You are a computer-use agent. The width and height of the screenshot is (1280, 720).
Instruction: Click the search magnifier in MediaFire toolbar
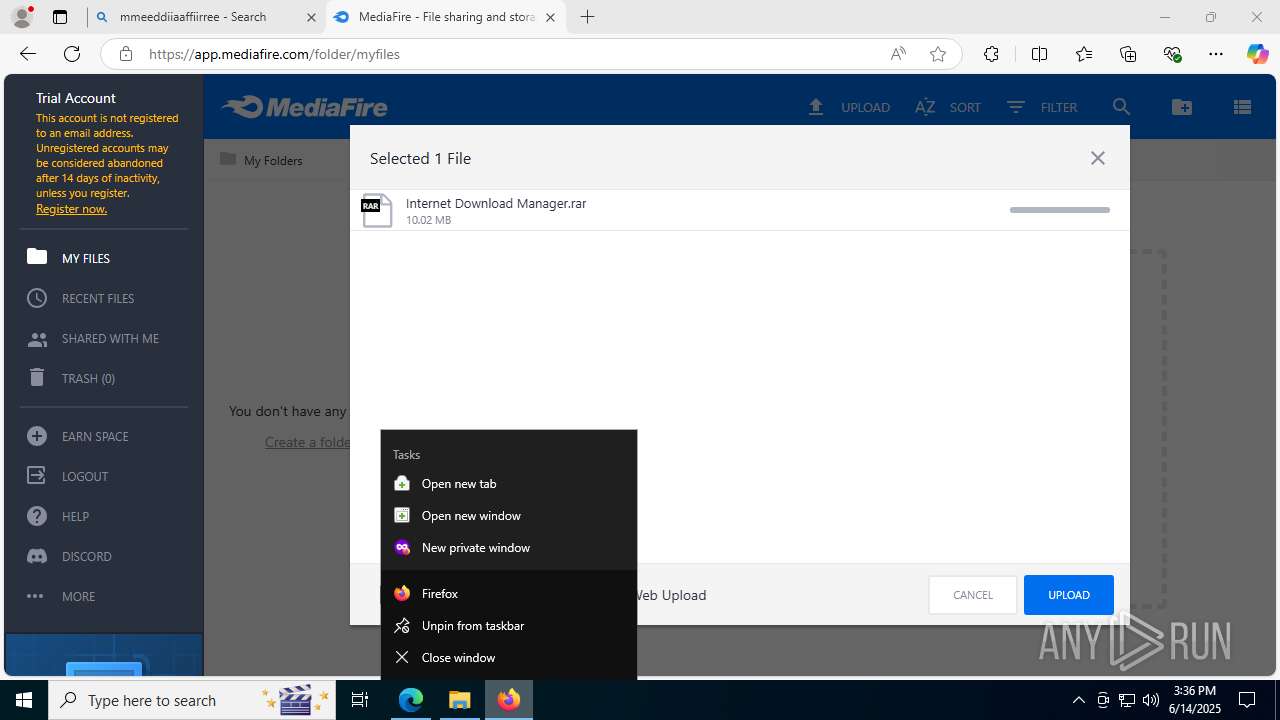tap(1121, 107)
